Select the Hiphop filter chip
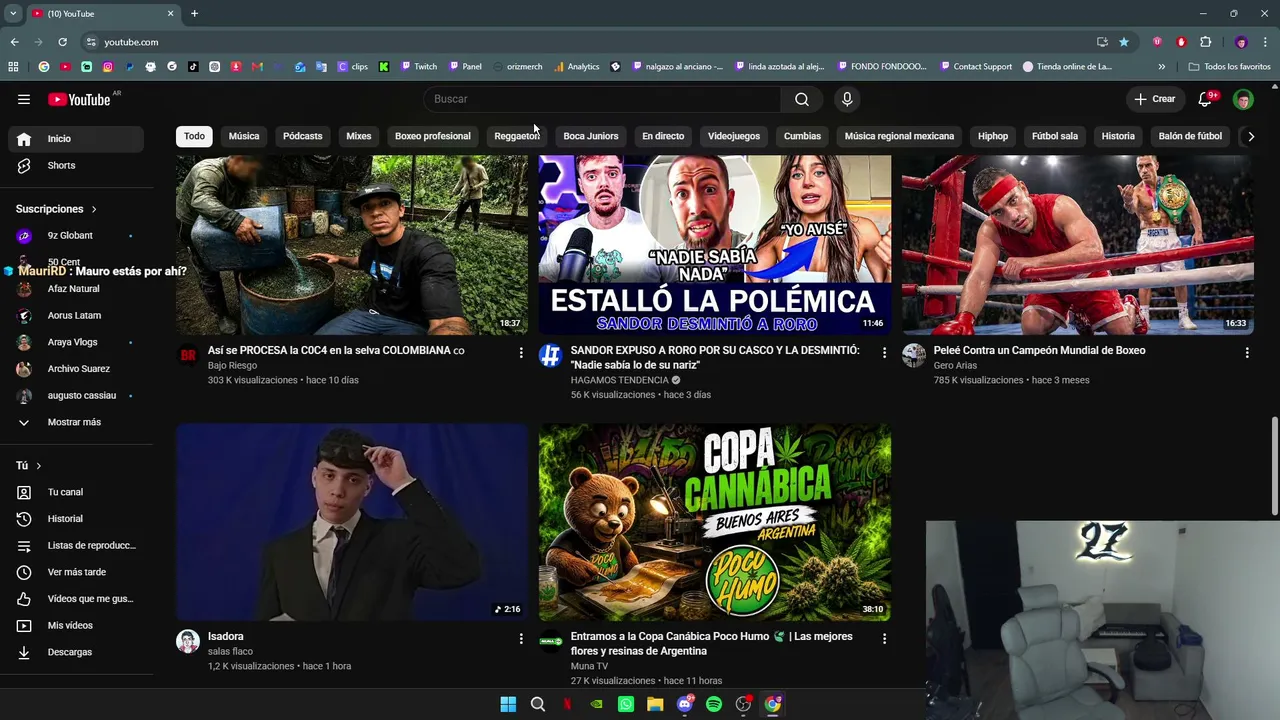The height and width of the screenshot is (720, 1280). pyautogui.click(x=993, y=136)
